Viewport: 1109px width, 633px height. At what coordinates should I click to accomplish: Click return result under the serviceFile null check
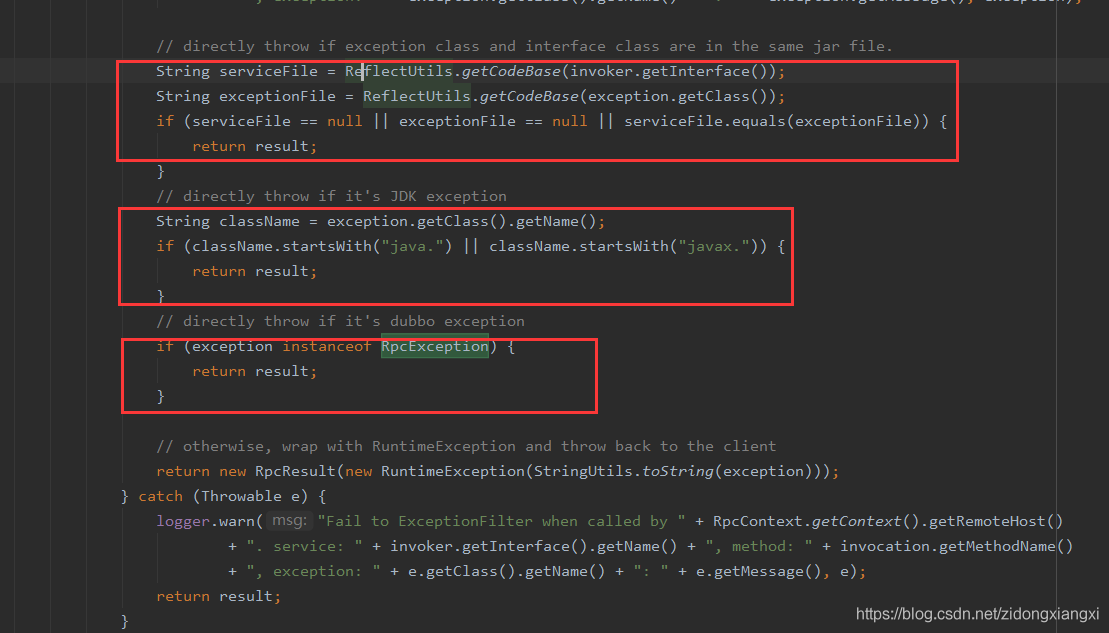pos(255,146)
